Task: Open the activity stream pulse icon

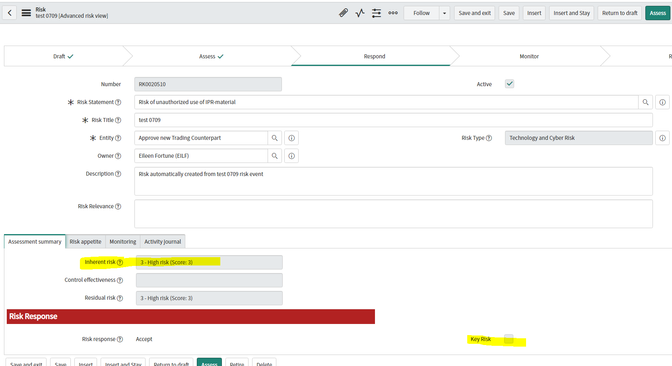Action: 360,13
